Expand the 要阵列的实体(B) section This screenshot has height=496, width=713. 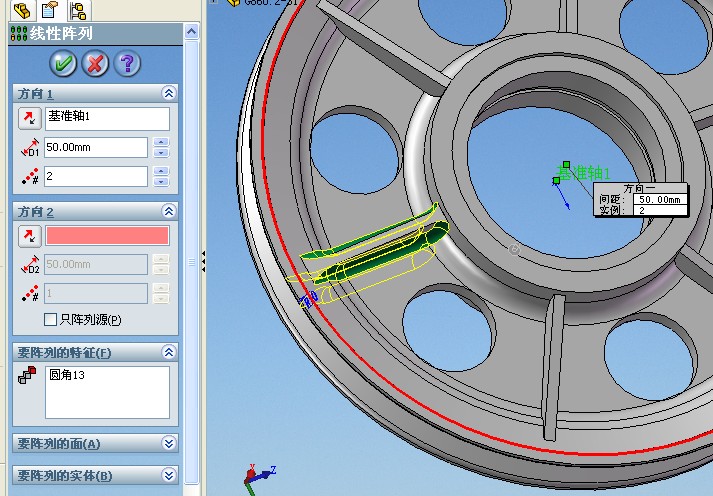(169, 476)
